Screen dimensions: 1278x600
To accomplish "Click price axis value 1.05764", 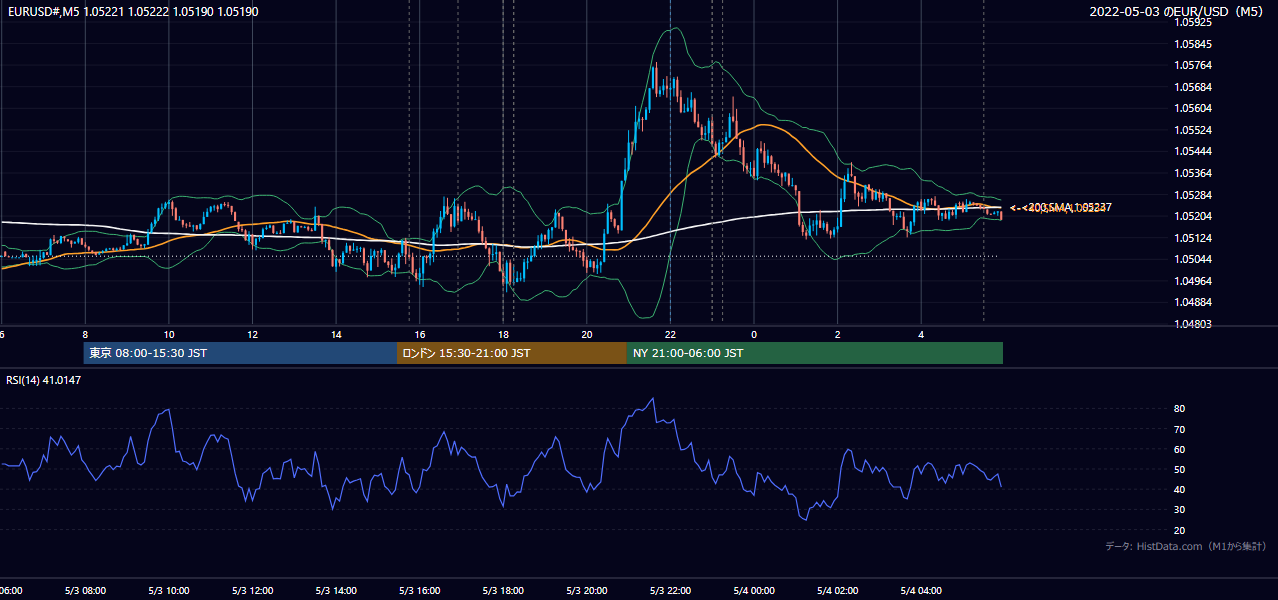I will click(x=1192, y=66).
